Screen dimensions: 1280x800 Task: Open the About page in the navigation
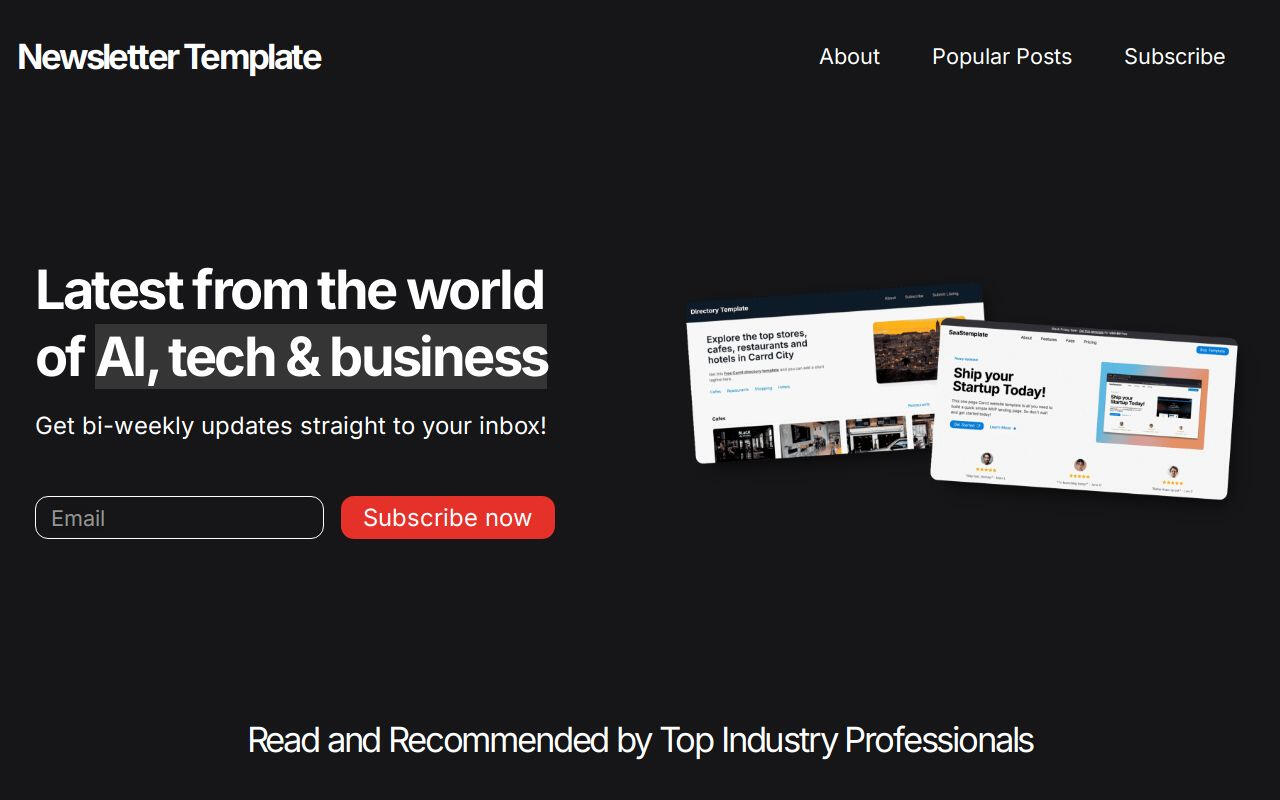click(849, 57)
